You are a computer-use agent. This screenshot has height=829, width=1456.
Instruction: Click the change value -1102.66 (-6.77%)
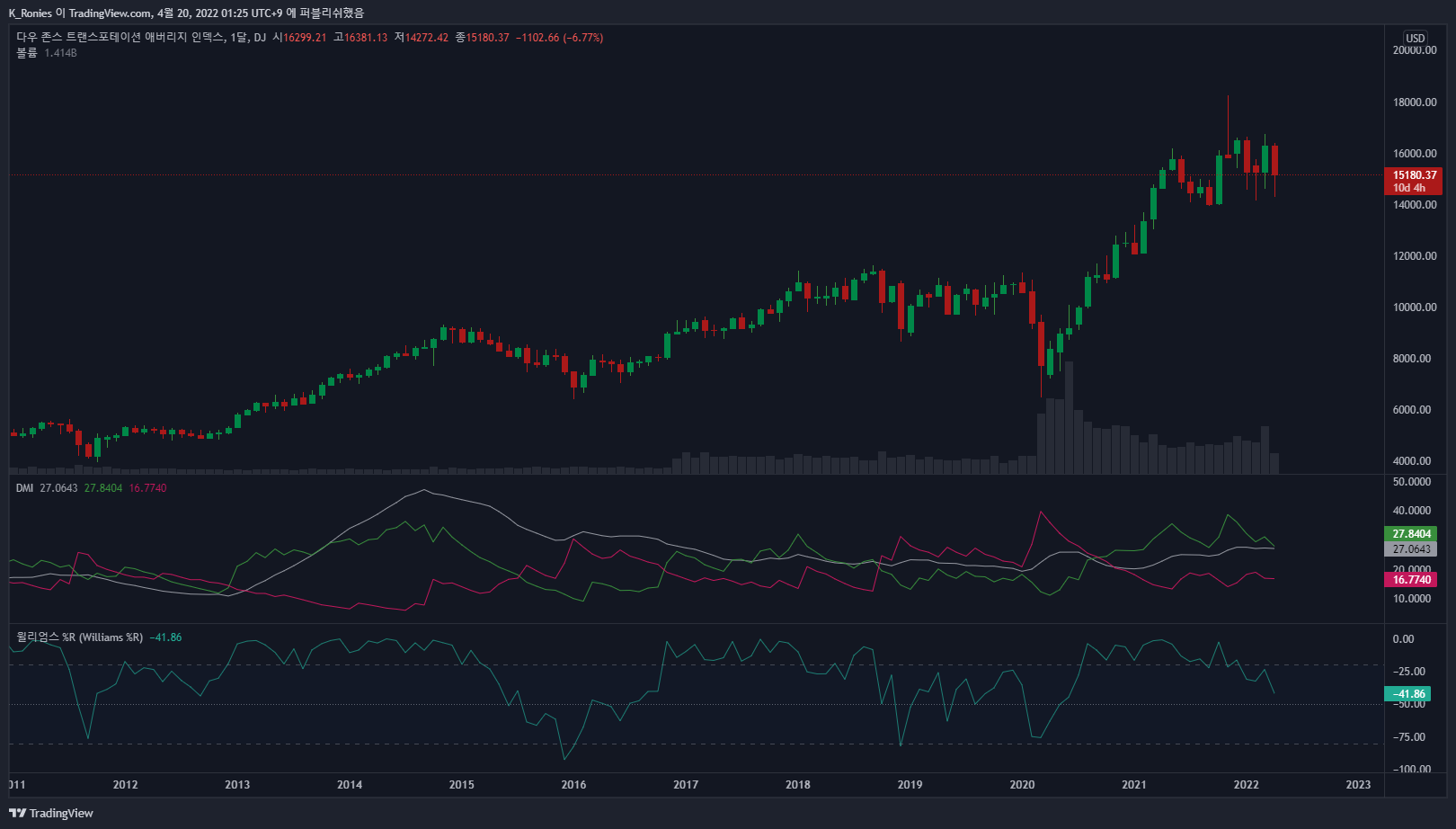tap(560, 38)
